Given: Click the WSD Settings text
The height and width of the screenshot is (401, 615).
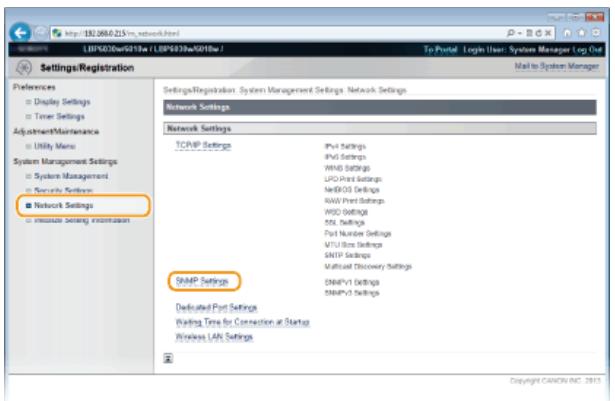Looking at the screenshot, I should (x=346, y=212).
